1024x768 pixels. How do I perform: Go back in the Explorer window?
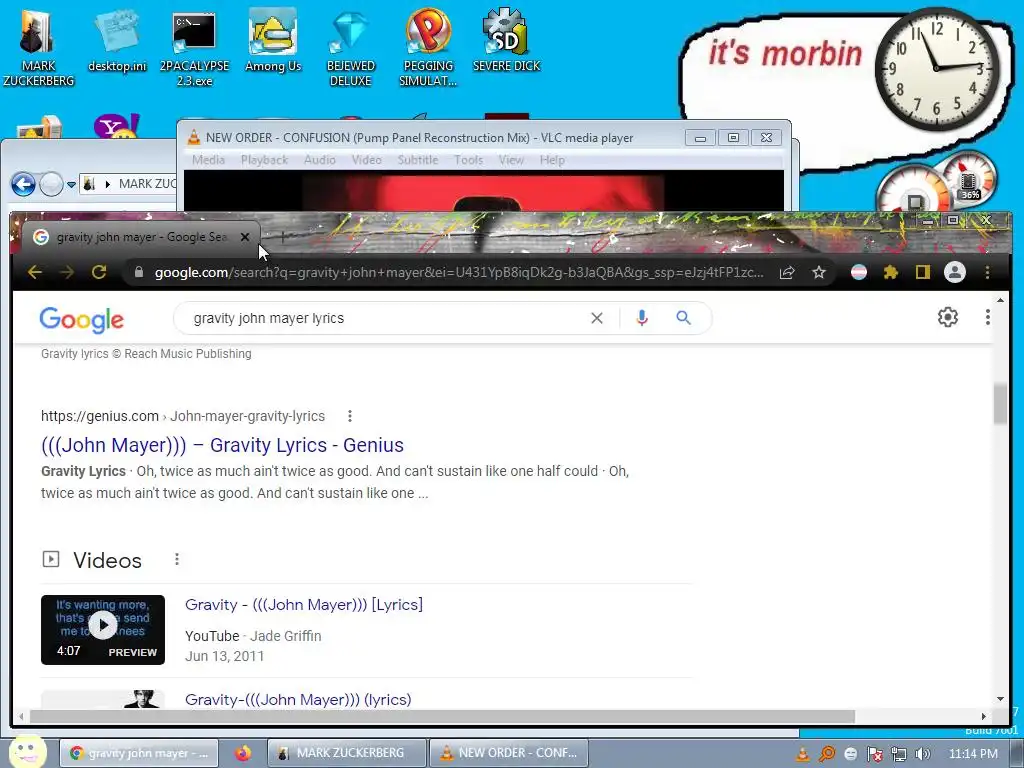[23, 185]
